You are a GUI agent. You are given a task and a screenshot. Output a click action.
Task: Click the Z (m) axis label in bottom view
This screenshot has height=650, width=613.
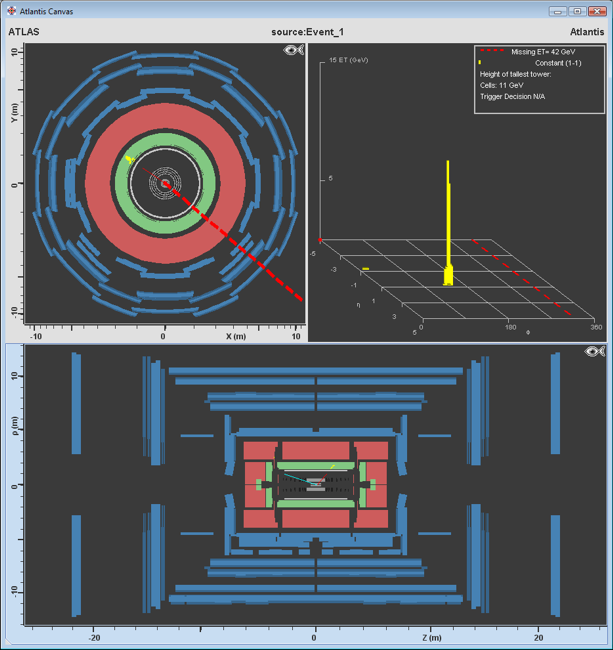pyautogui.click(x=432, y=637)
